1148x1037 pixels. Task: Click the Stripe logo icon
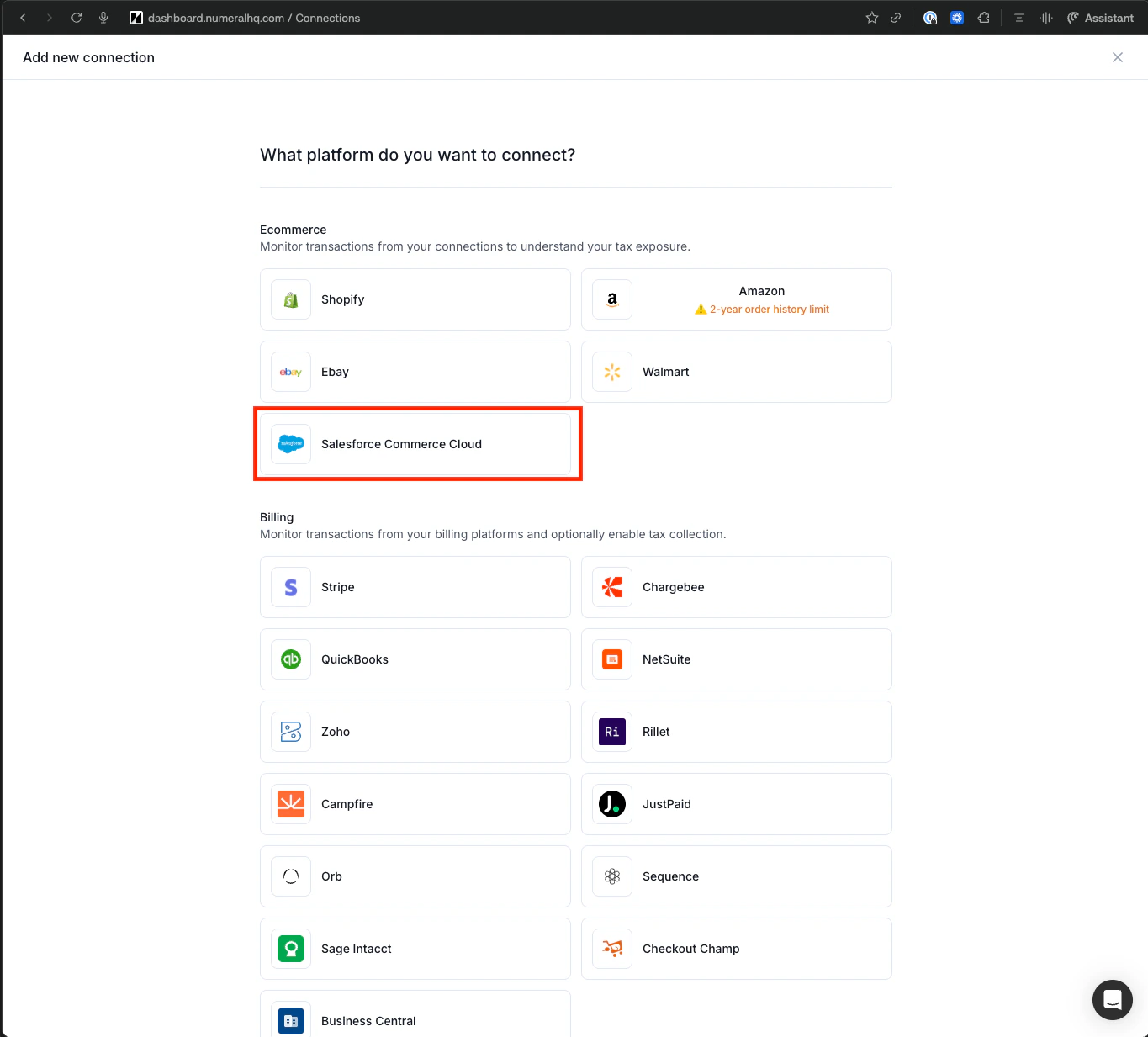(291, 587)
